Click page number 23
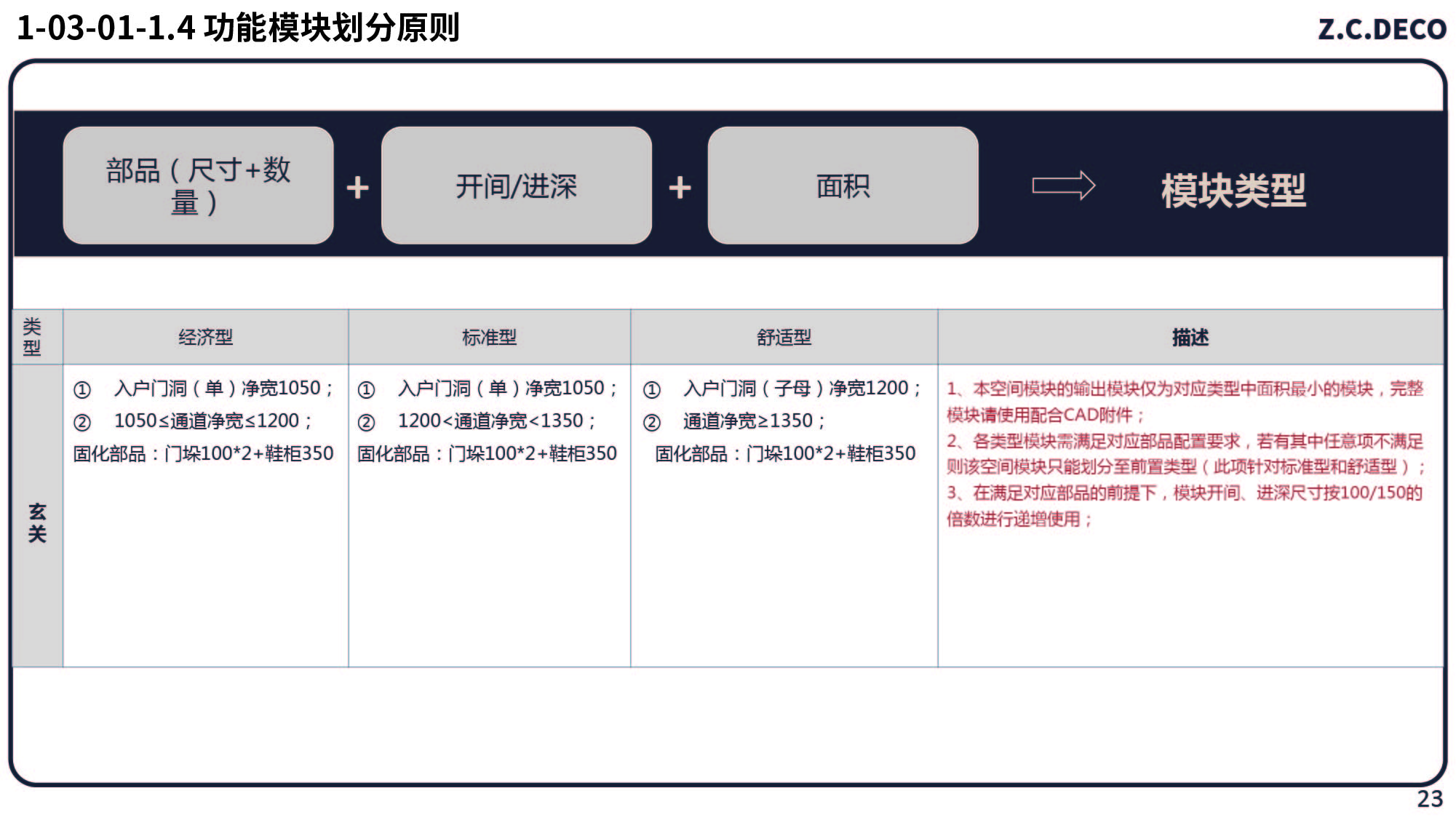Screen dimensions: 1456x820 (x=1429, y=799)
